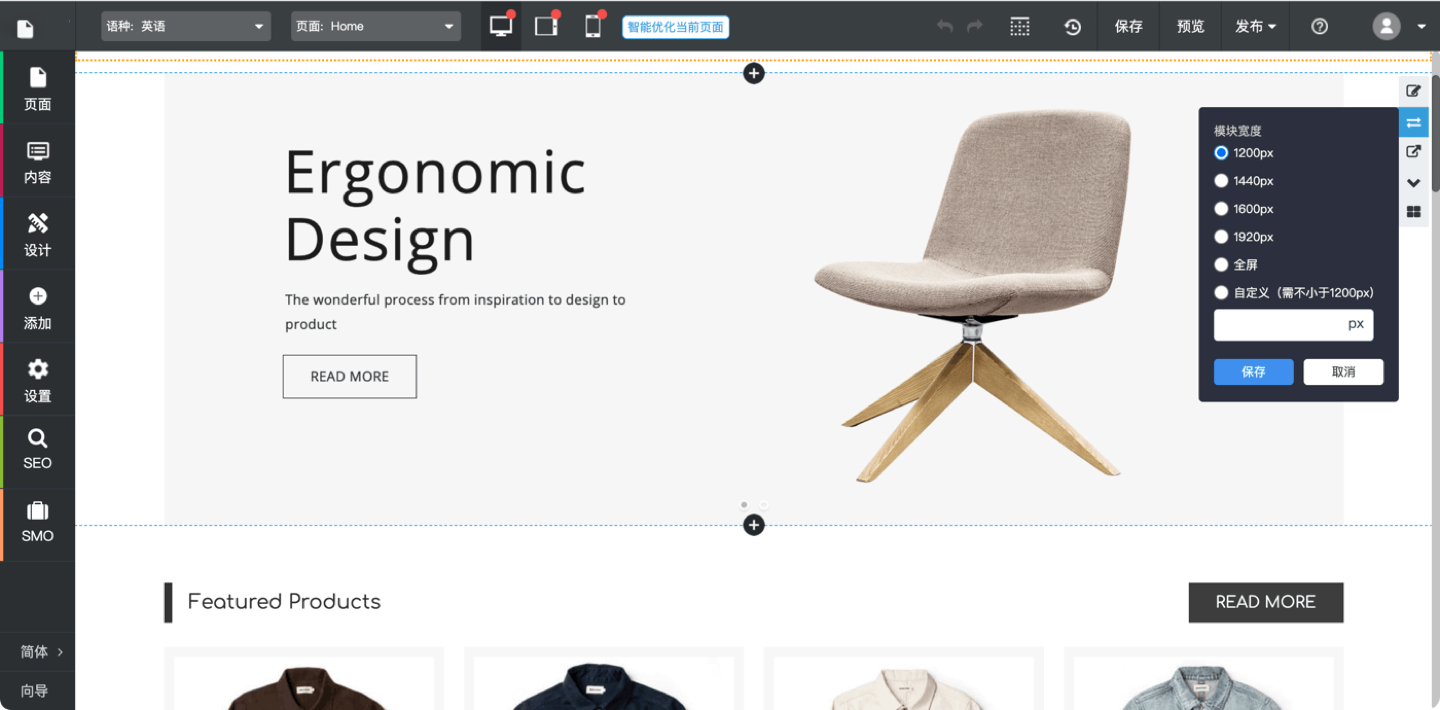Open the 页面 Home page dropdown
The image size is (1440, 710).
pyautogui.click(x=376, y=27)
